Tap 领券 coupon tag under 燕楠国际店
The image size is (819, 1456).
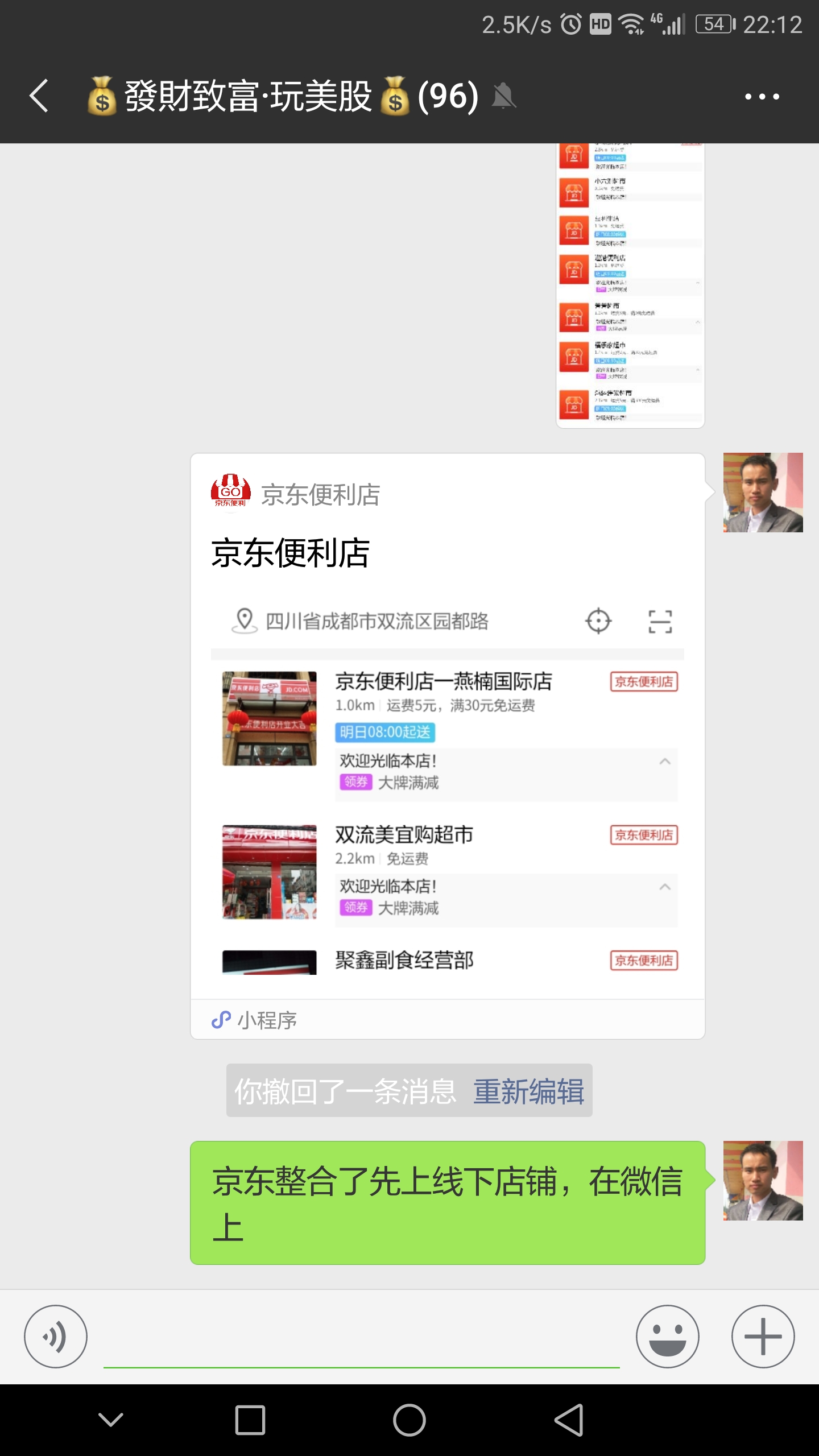tap(356, 782)
